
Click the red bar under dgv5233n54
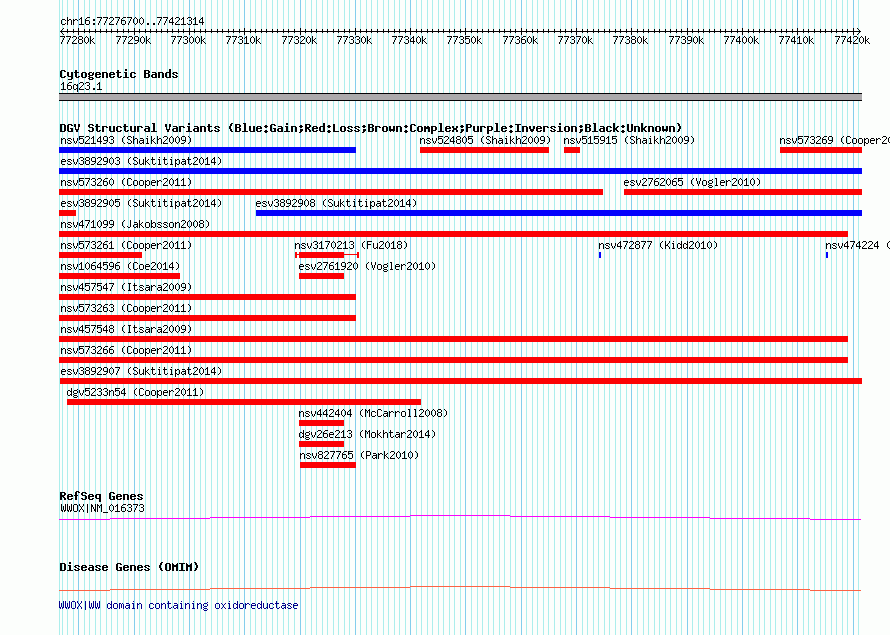(244, 402)
